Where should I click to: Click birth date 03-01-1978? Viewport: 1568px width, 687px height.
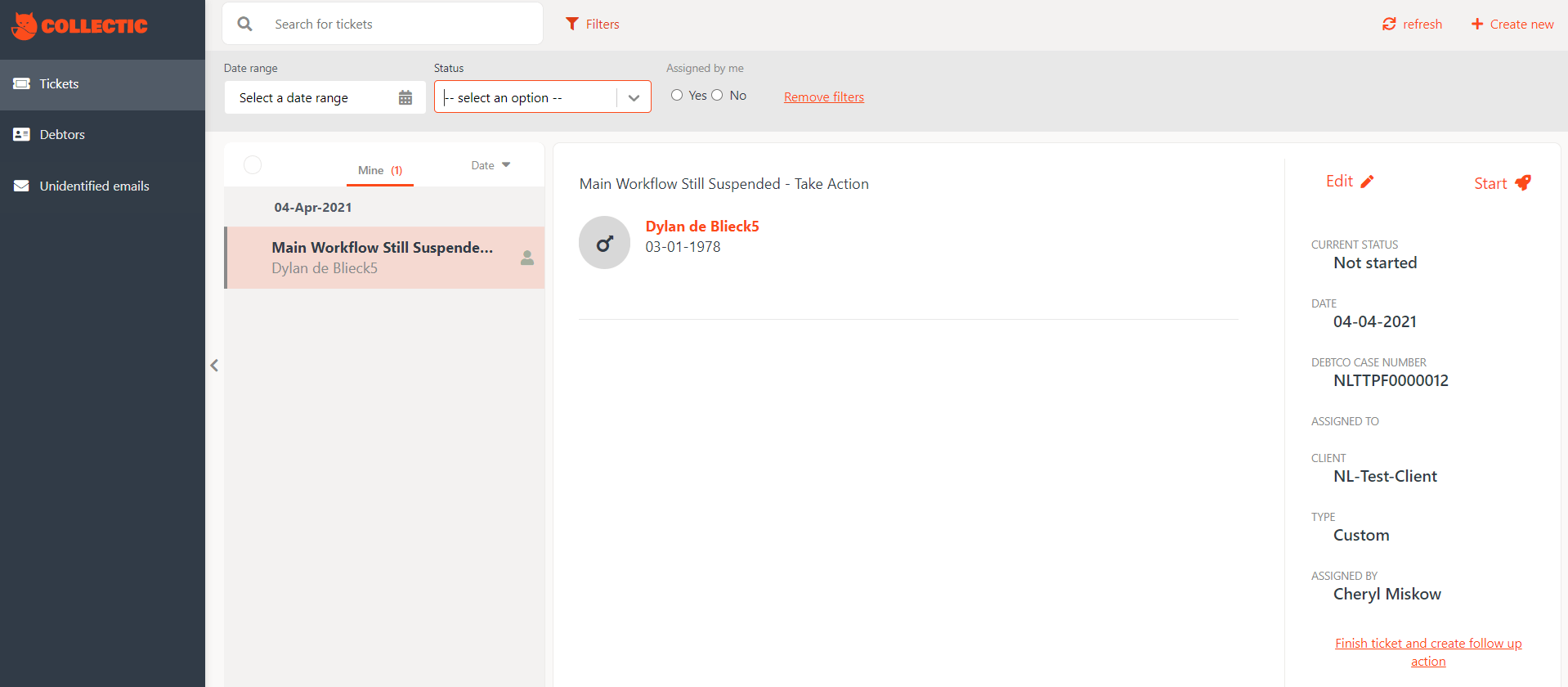[x=683, y=247]
